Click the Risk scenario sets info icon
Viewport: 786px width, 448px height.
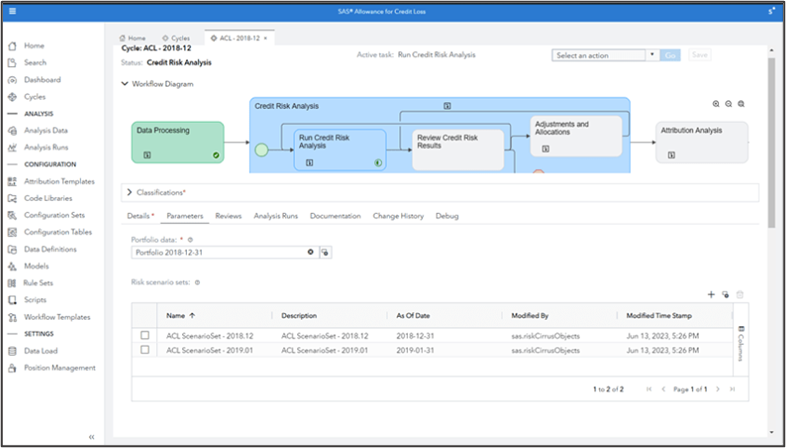(x=197, y=283)
